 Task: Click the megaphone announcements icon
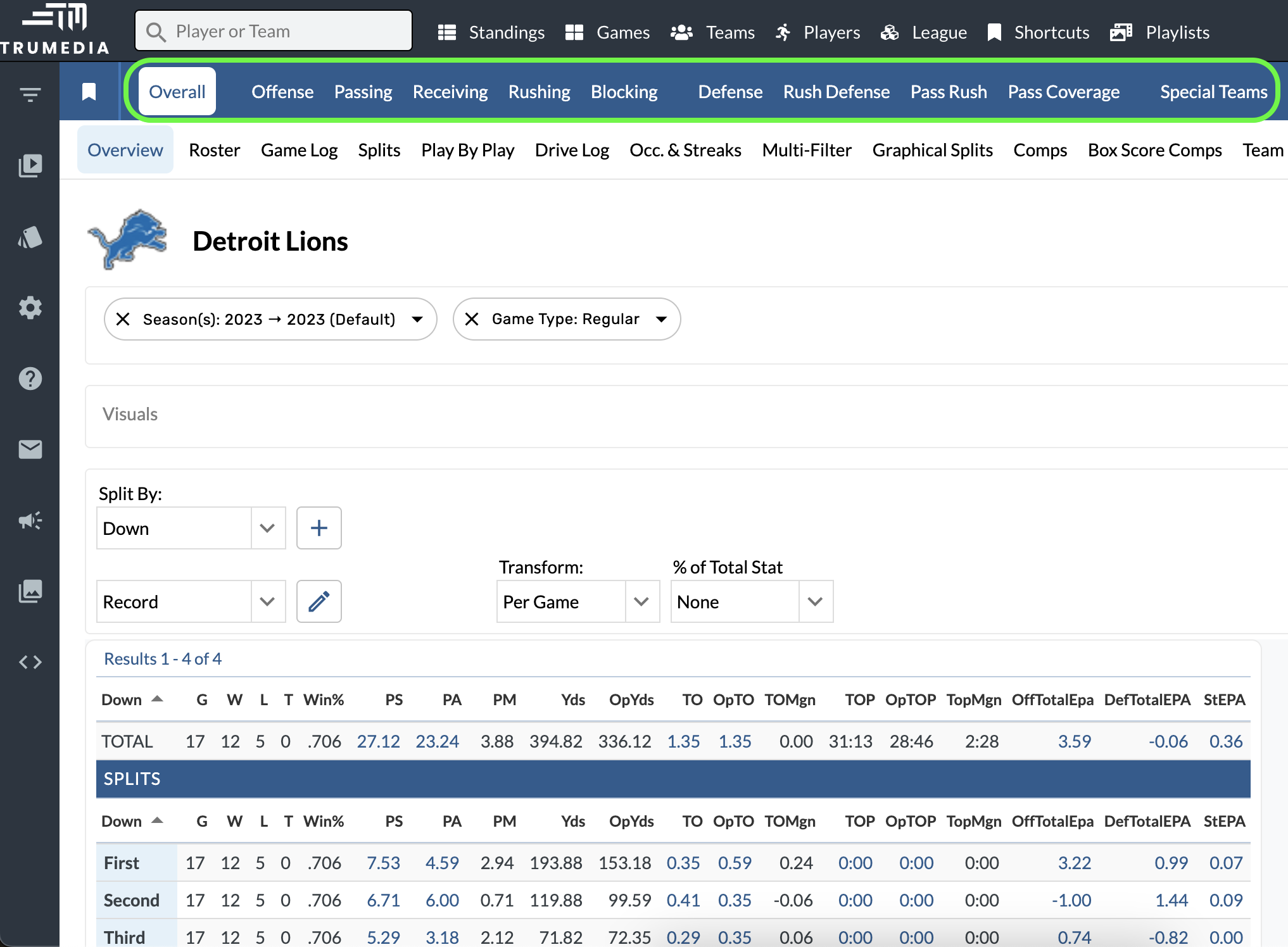30,520
